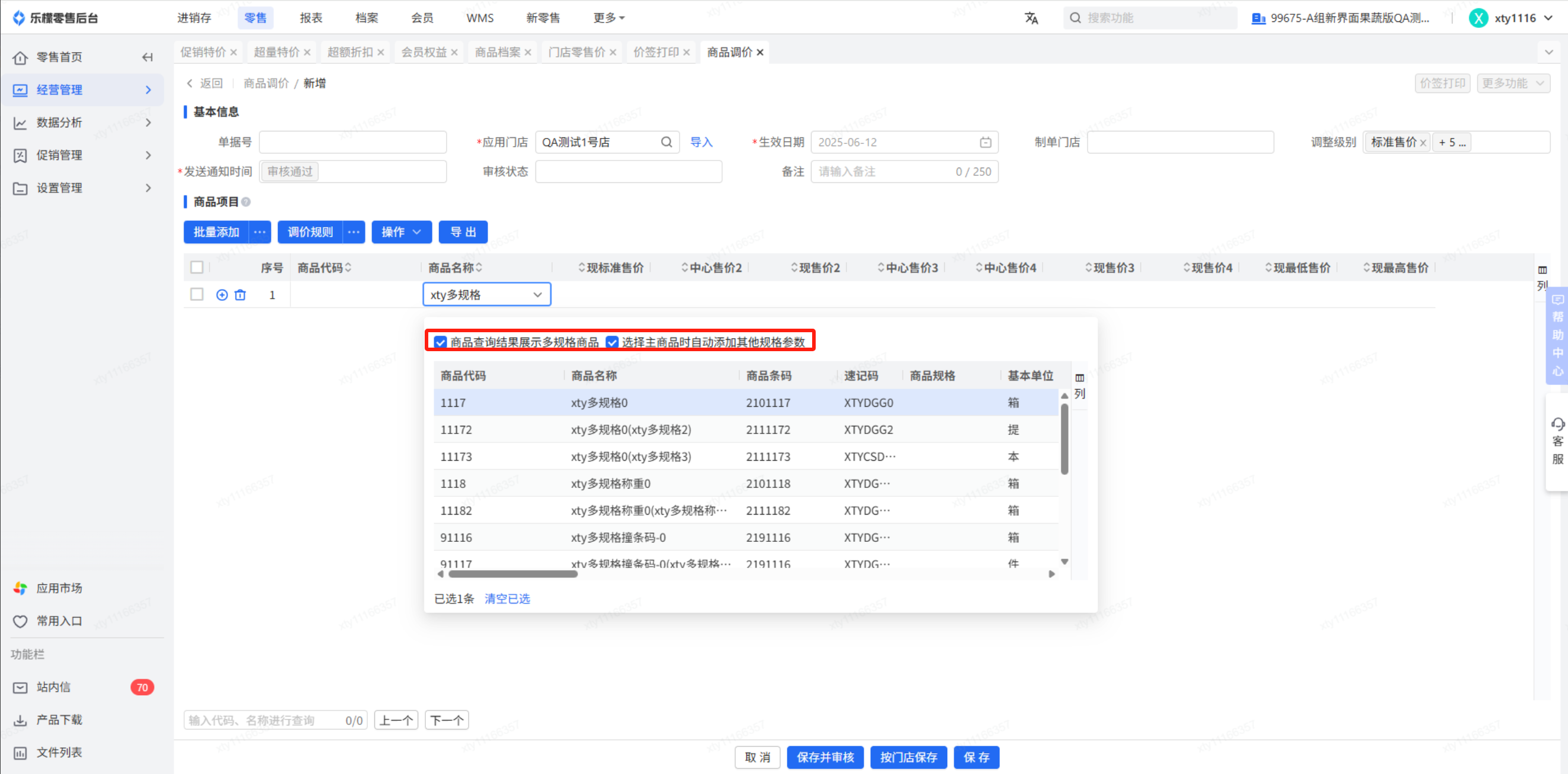Open the 报表 menu
This screenshot has width=1568, height=774.
click(311, 18)
